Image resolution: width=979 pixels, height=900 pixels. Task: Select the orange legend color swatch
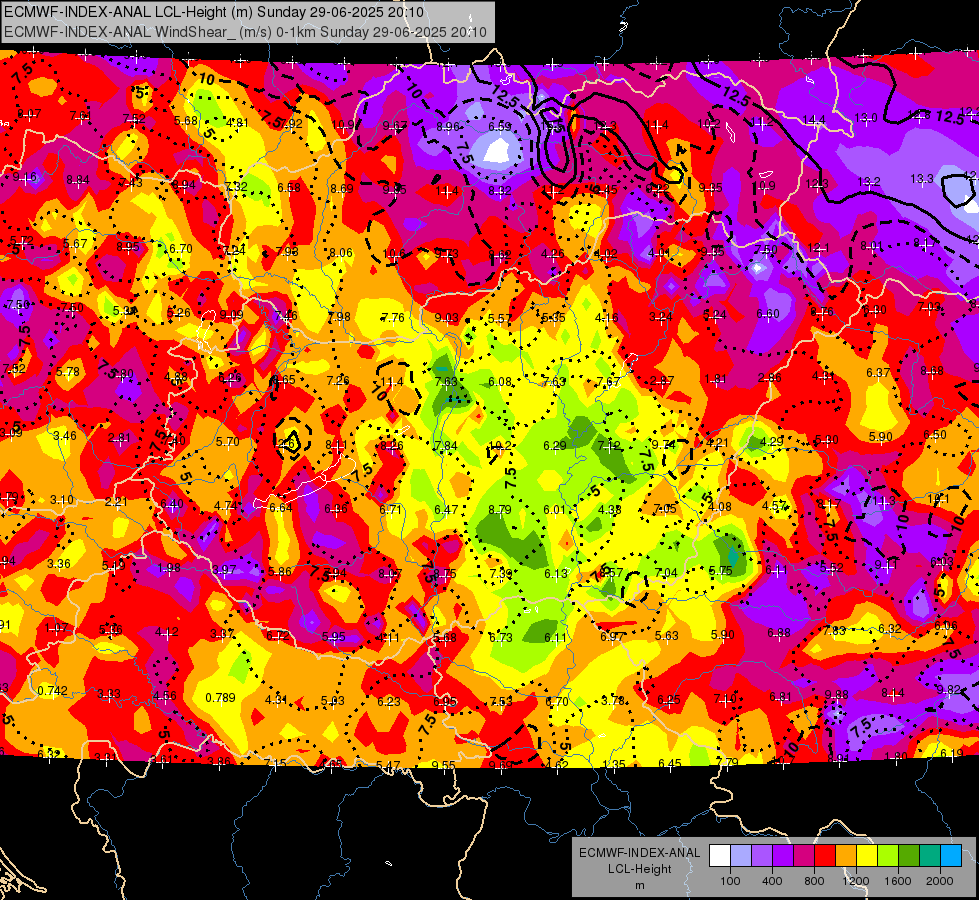point(846,856)
